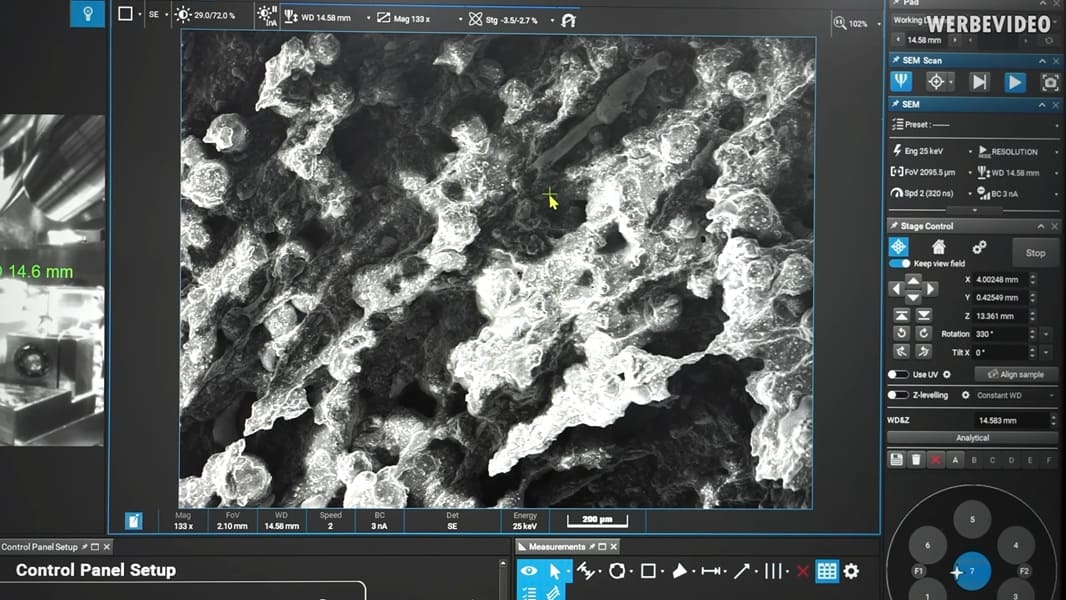Collapse the SEM Scan panel
This screenshot has width=1066, height=600.
coord(1042,60)
